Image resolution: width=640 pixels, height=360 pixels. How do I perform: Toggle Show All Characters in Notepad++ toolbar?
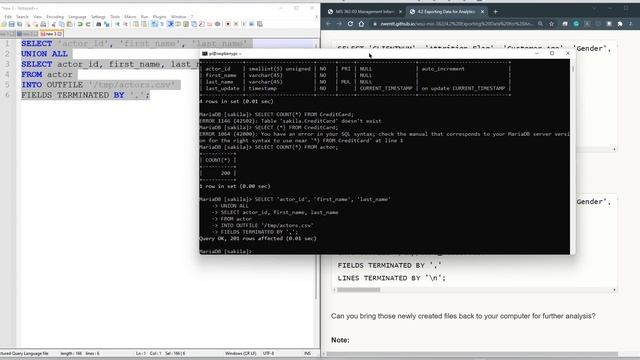click(162, 24)
